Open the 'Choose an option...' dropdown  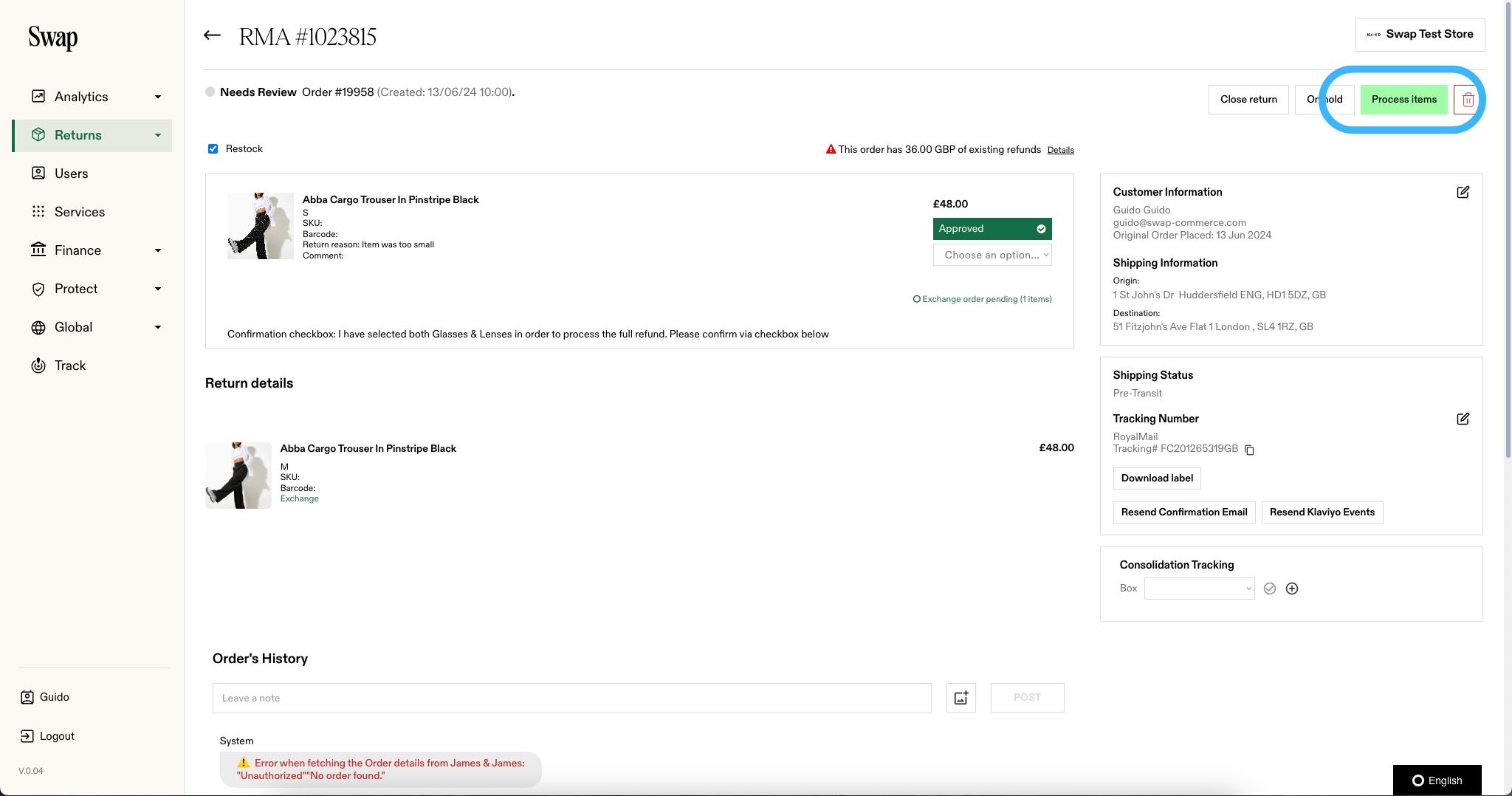coord(992,255)
